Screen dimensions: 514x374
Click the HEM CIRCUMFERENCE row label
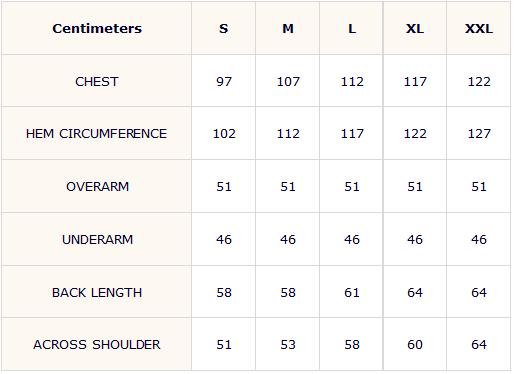pyautogui.click(x=97, y=134)
